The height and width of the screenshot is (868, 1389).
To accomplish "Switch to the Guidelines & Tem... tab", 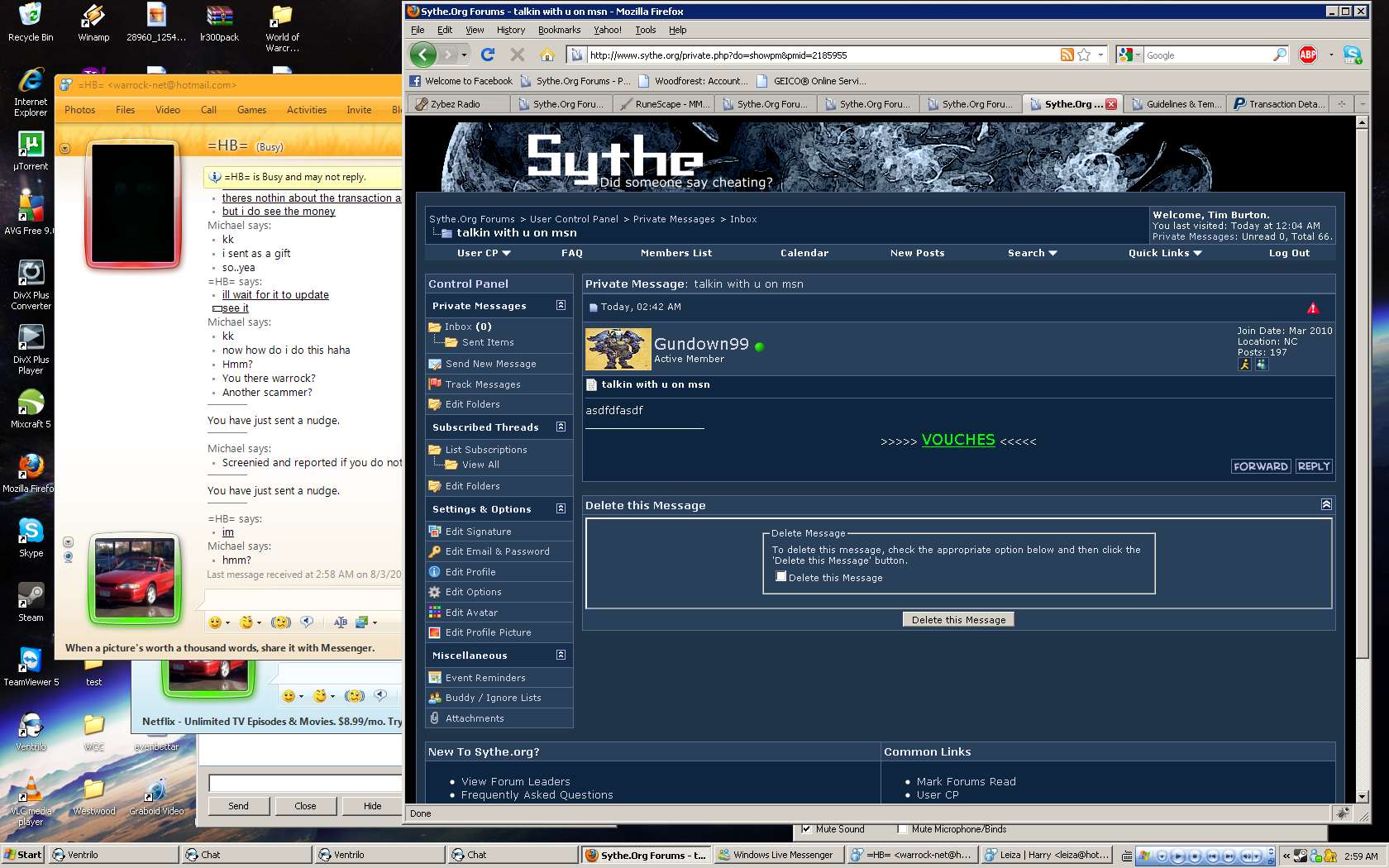I will [1177, 104].
